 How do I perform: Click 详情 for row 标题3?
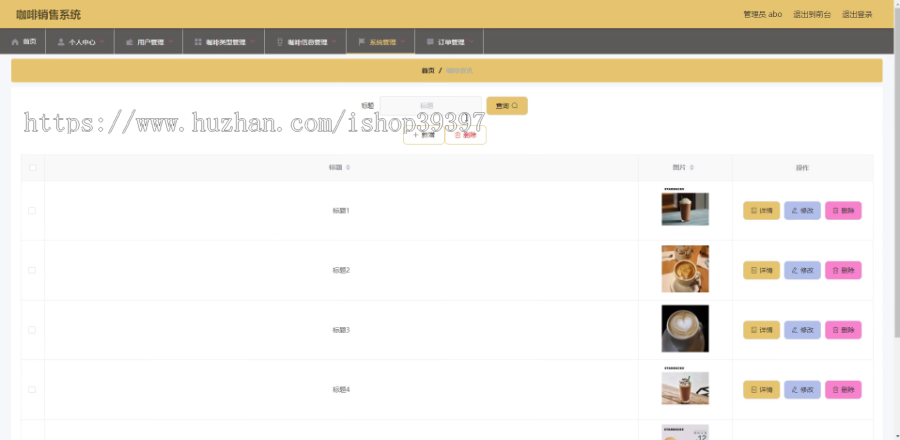(762, 330)
